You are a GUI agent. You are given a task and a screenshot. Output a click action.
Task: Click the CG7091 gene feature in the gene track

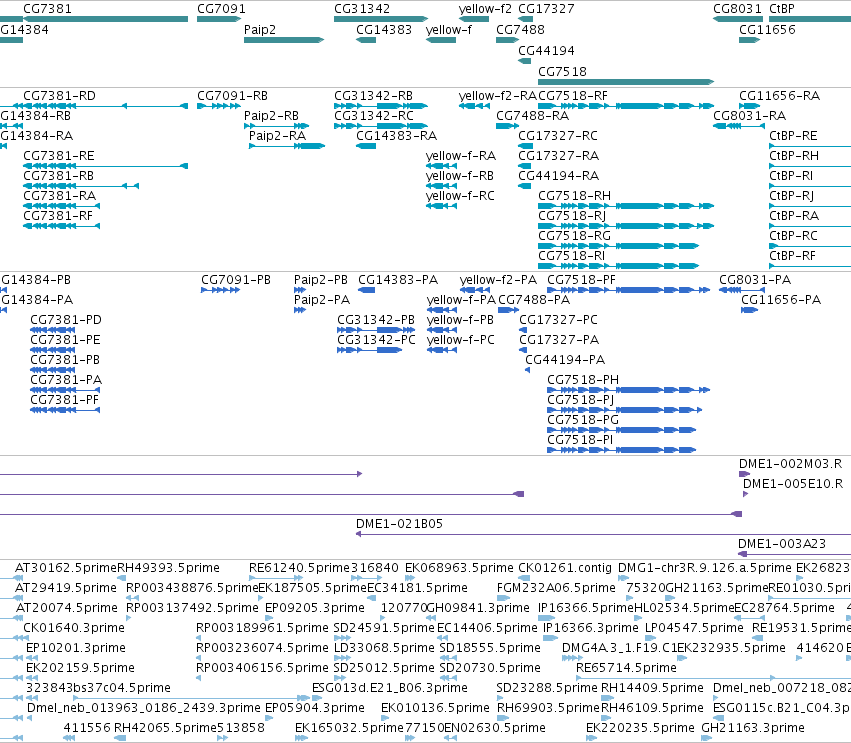click(x=219, y=19)
